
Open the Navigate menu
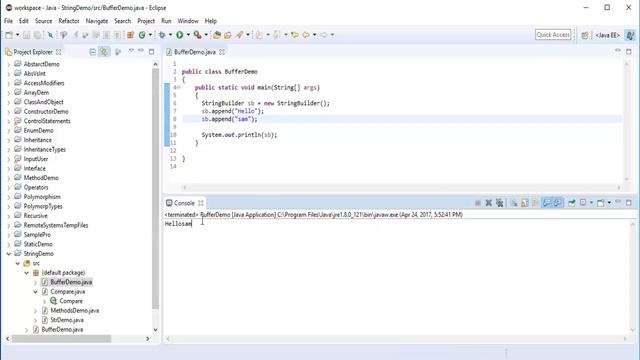point(97,21)
